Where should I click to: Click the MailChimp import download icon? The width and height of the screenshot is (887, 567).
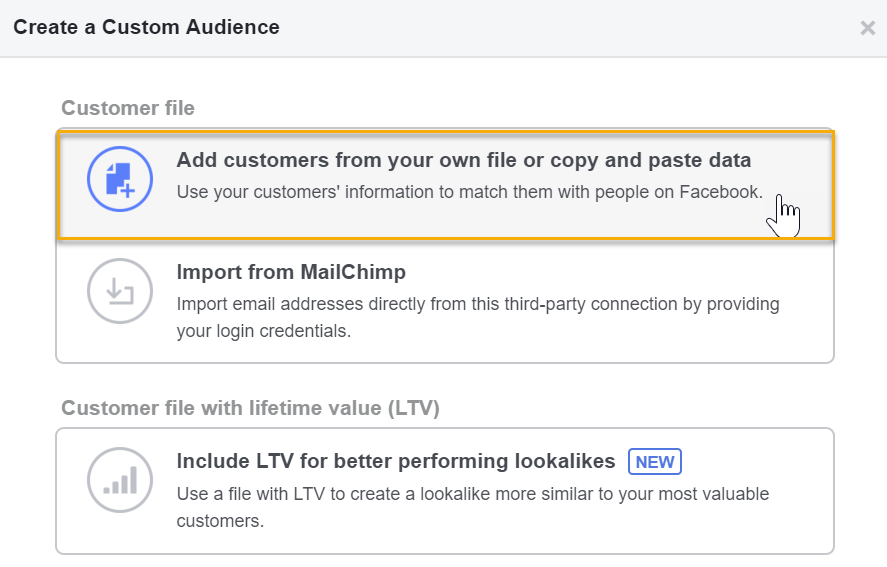[x=120, y=291]
